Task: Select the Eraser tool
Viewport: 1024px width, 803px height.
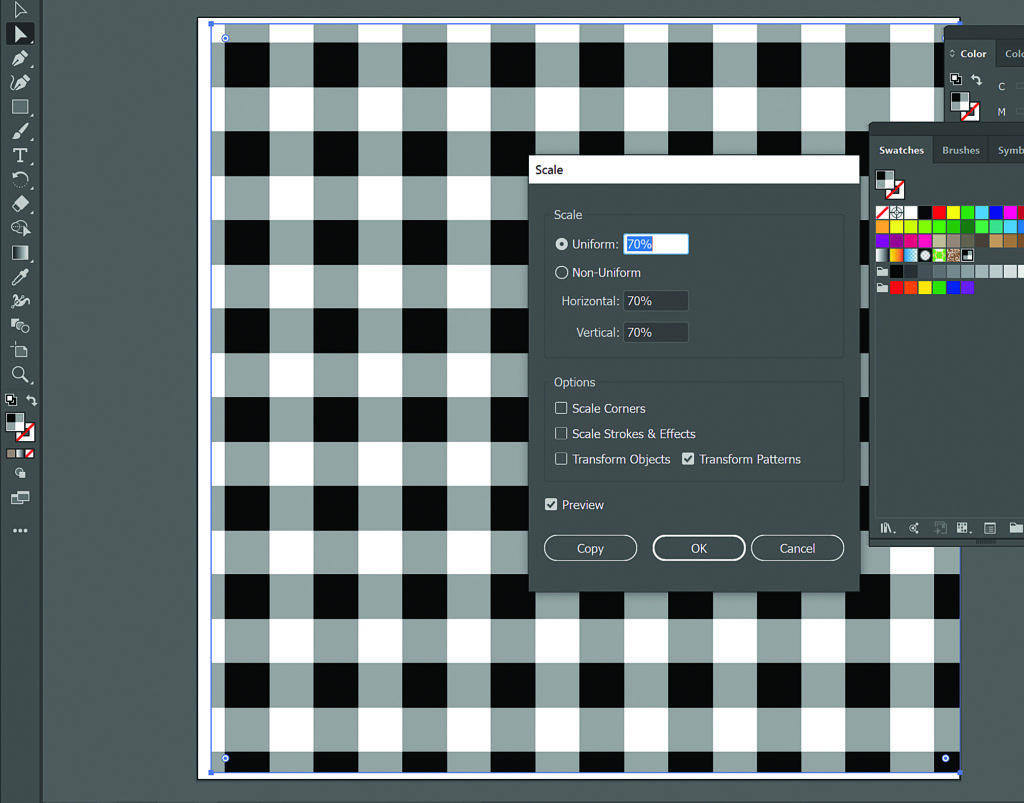Action: point(20,204)
